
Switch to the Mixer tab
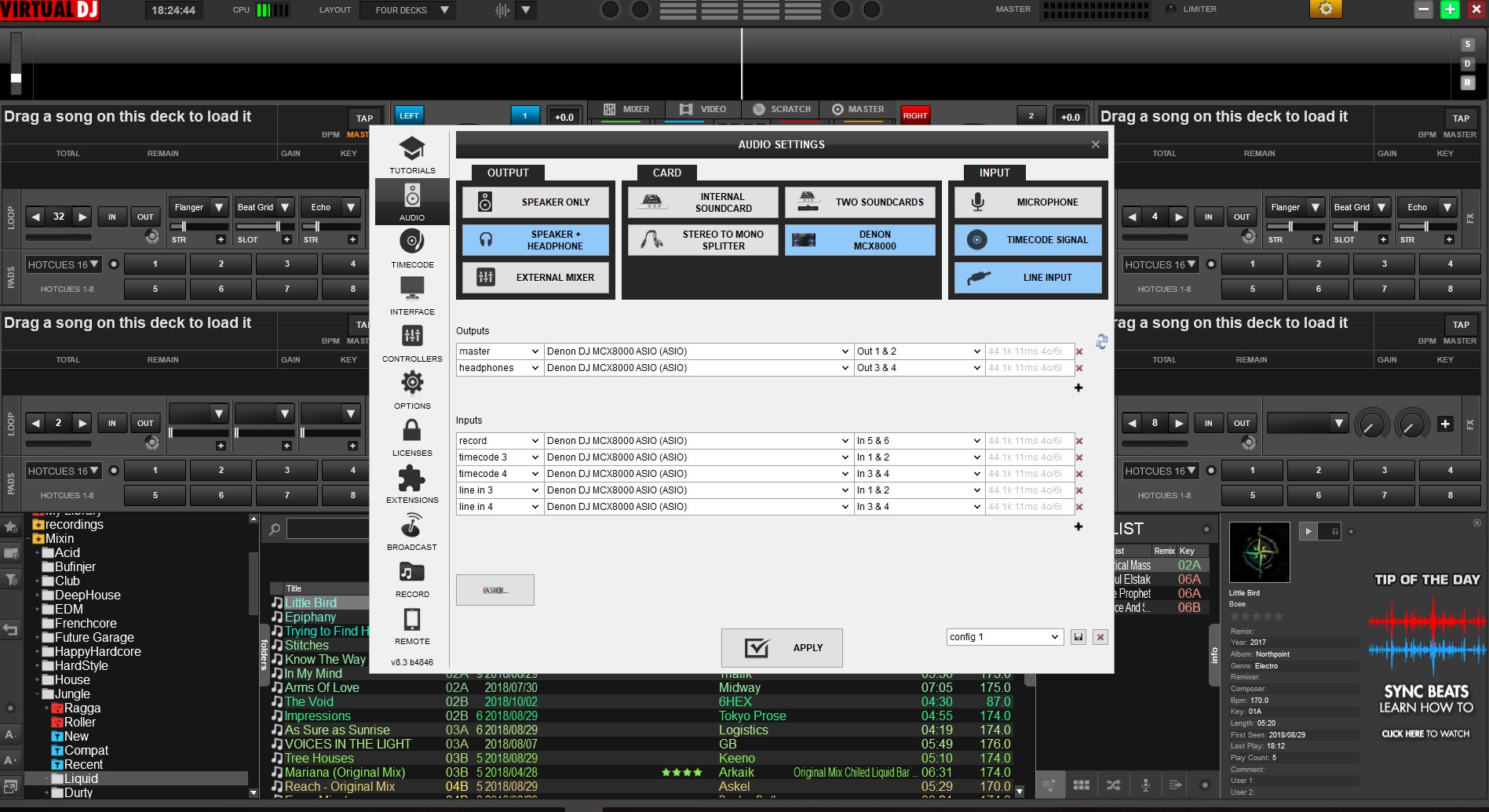point(626,109)
